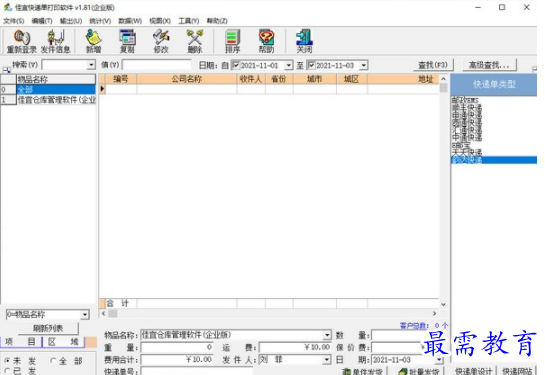Screen dimensions: 545x375
Task: Click the horizontal scrollbar right arrow
Action: click(x=434, y=313)
